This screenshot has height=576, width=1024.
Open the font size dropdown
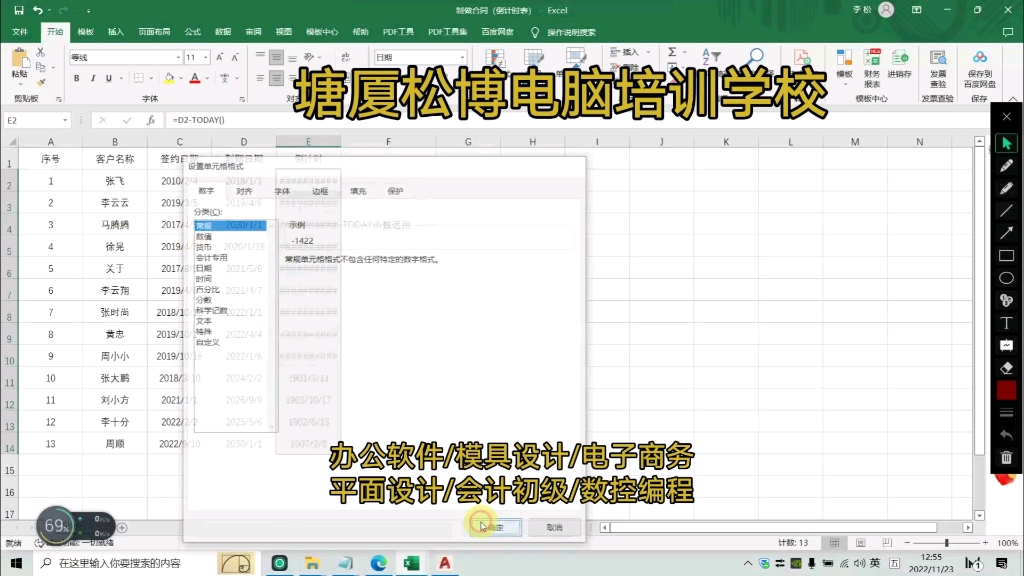tap(206, 57)
